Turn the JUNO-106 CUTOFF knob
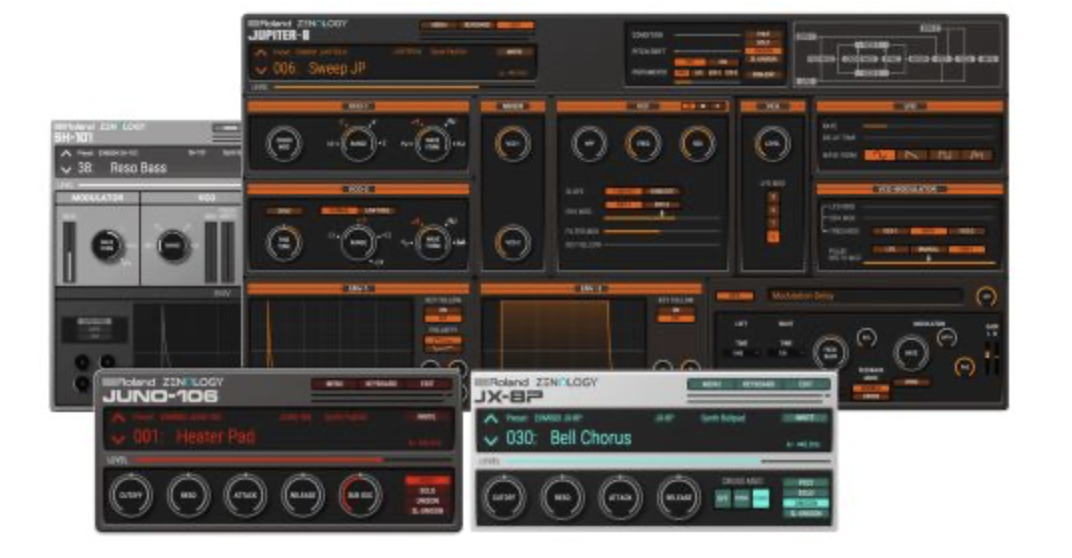The width and height of the screenshot is (1072, 558). (x=131, y=495)
